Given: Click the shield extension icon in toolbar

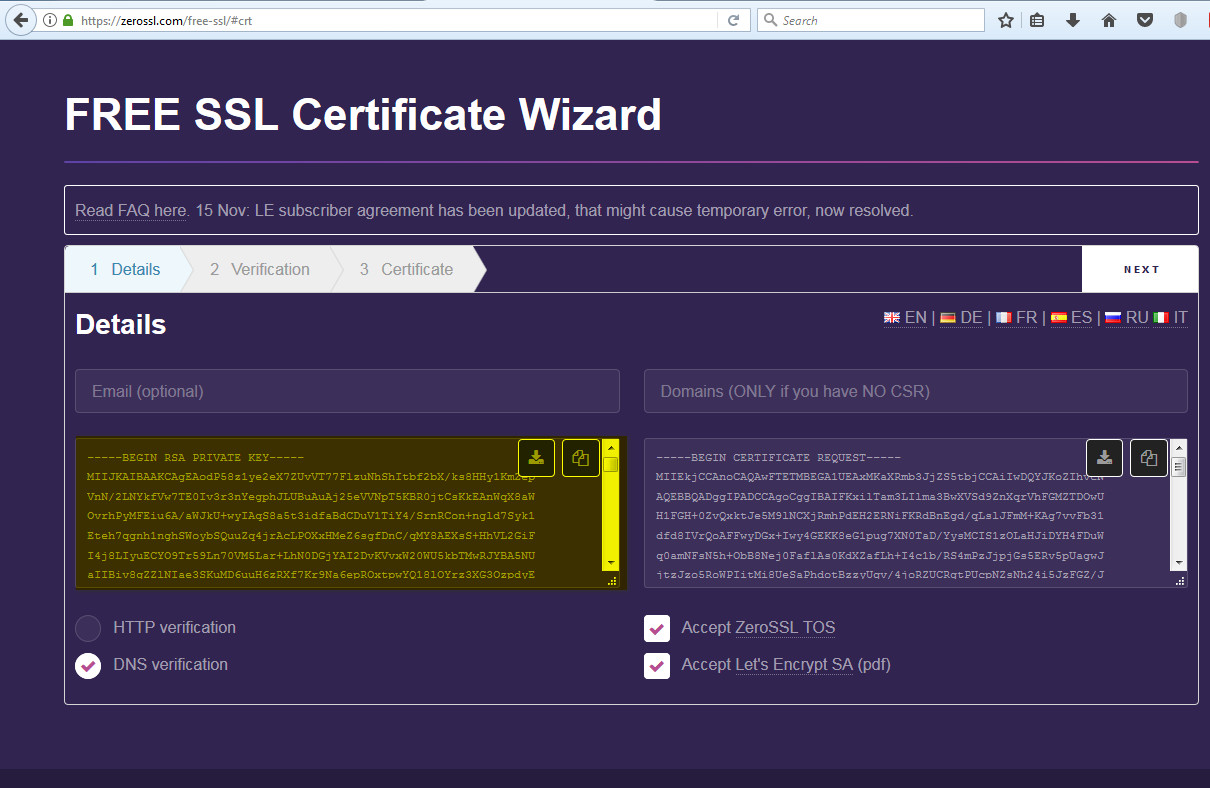Looking at the screenshot, I should (1181, 20).
